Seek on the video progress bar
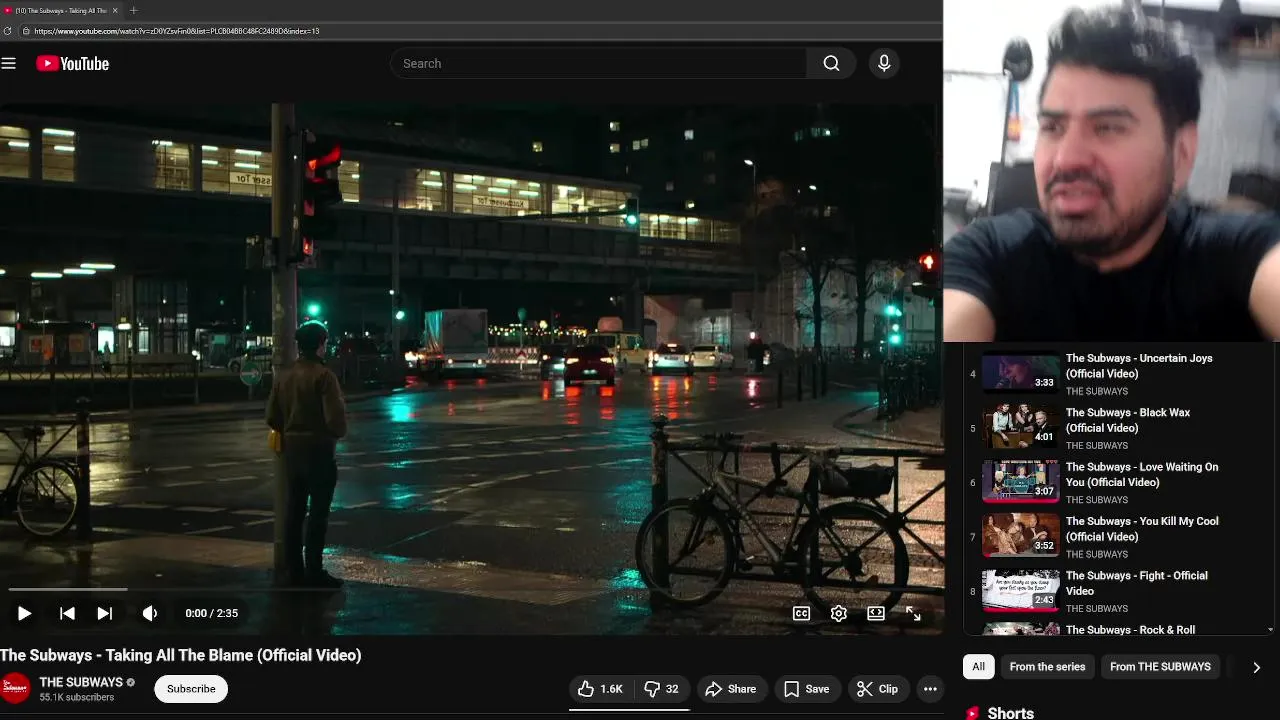This screenshot has width=1280, height=720. [471, 589]
